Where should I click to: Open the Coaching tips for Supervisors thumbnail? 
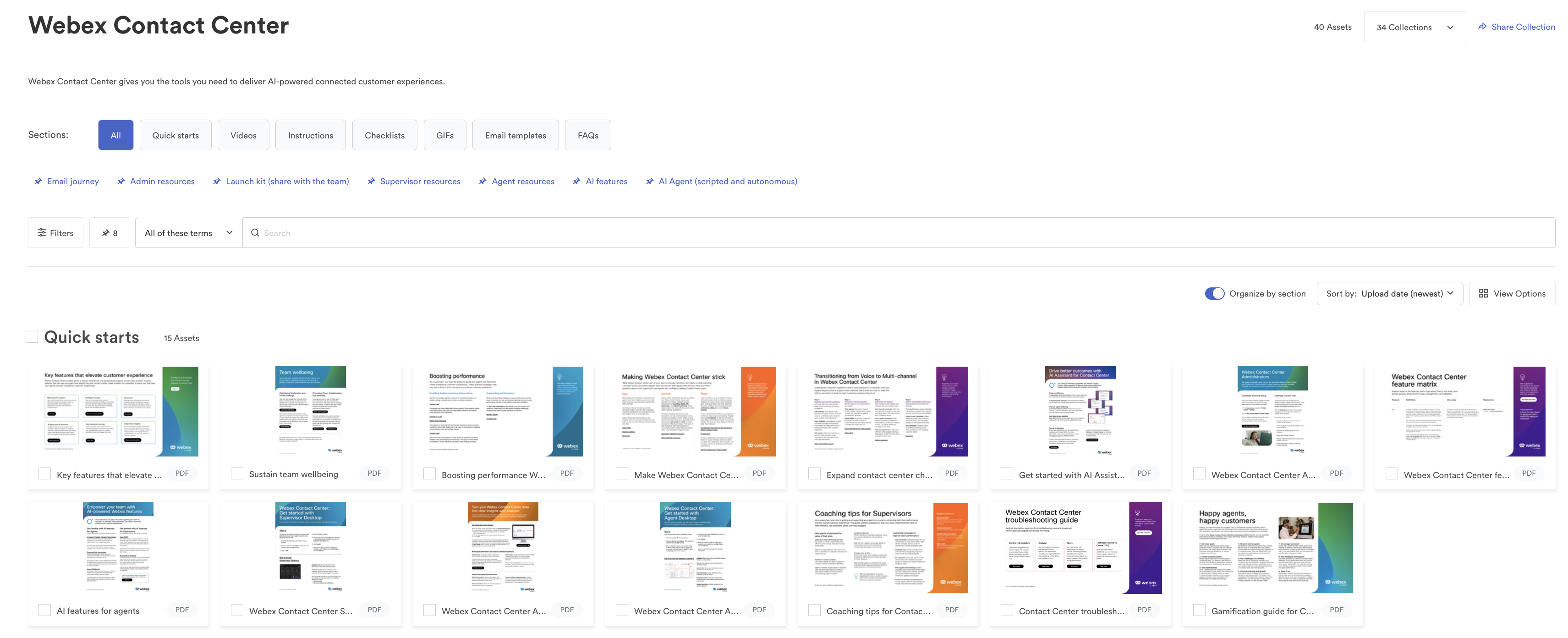click(x=888, y=547)
